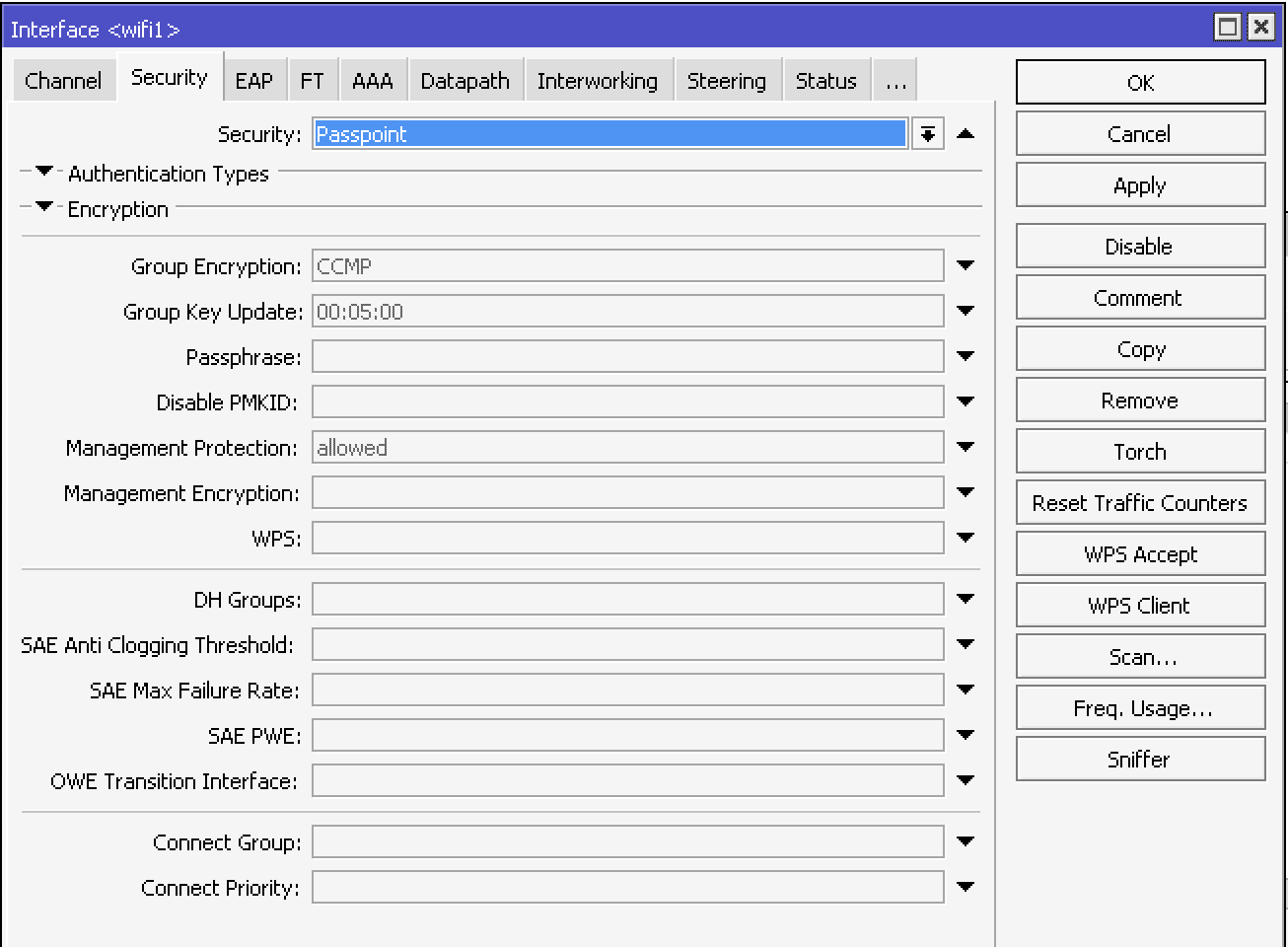Click the Connect Group field
The width and height of the screenshot is (1288, 947).
click(628, 842)
